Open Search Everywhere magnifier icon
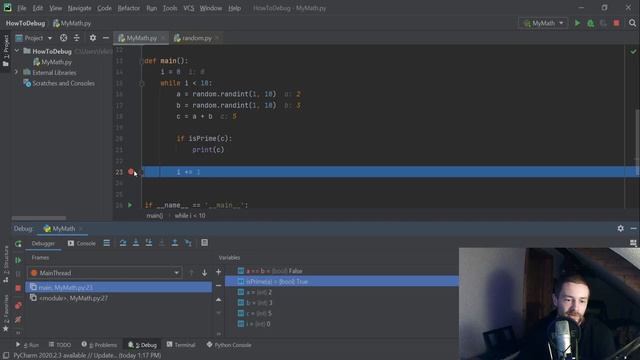This screenshot has height=360, width=640. click(x=632, y=23)
